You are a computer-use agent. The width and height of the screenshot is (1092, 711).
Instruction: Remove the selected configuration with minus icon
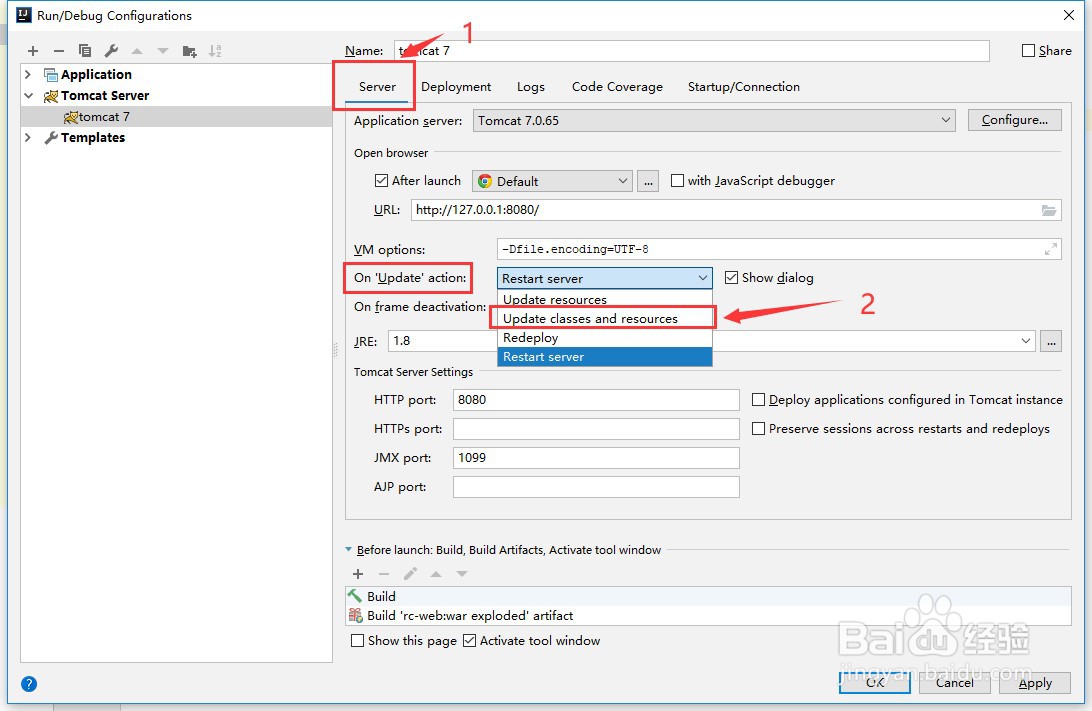click(58, 51)
